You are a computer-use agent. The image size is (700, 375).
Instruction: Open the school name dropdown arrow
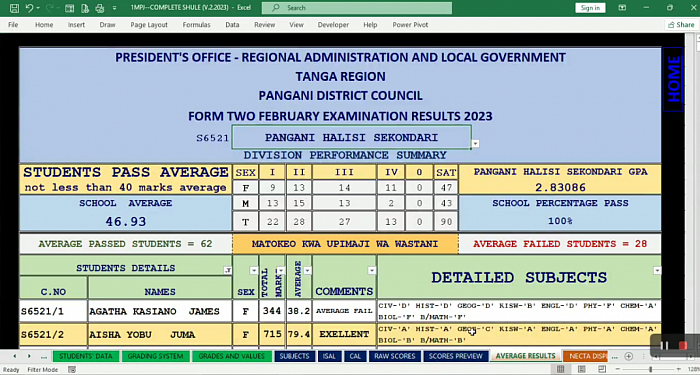point(475,144)
